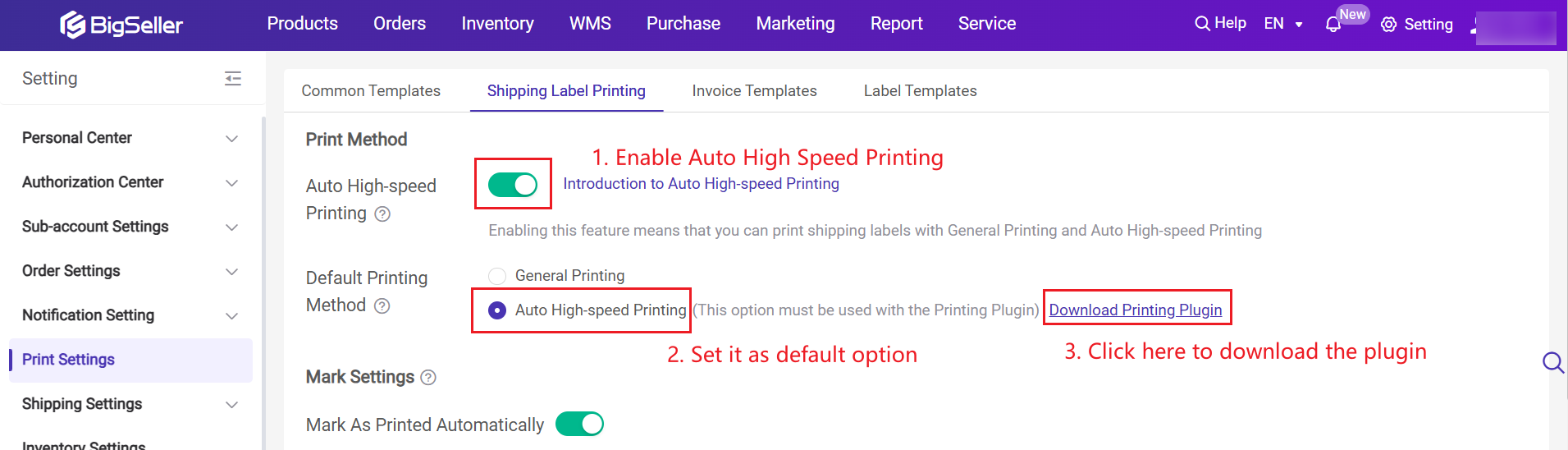Image resolution: width=1568 pixels, height=450 pixels.
Task: Click the floating search icon at right edge
Action: point(1553,362)
